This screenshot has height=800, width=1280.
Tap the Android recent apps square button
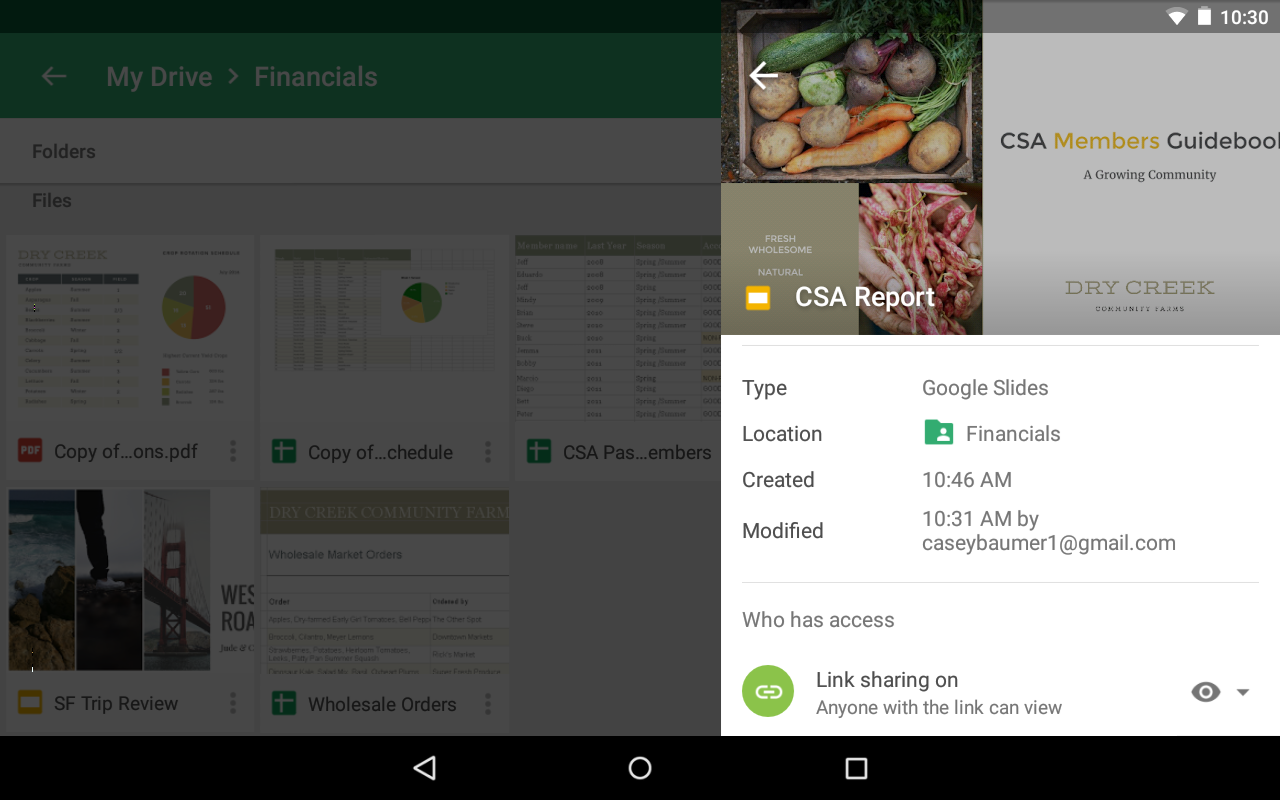pos(856,768)
